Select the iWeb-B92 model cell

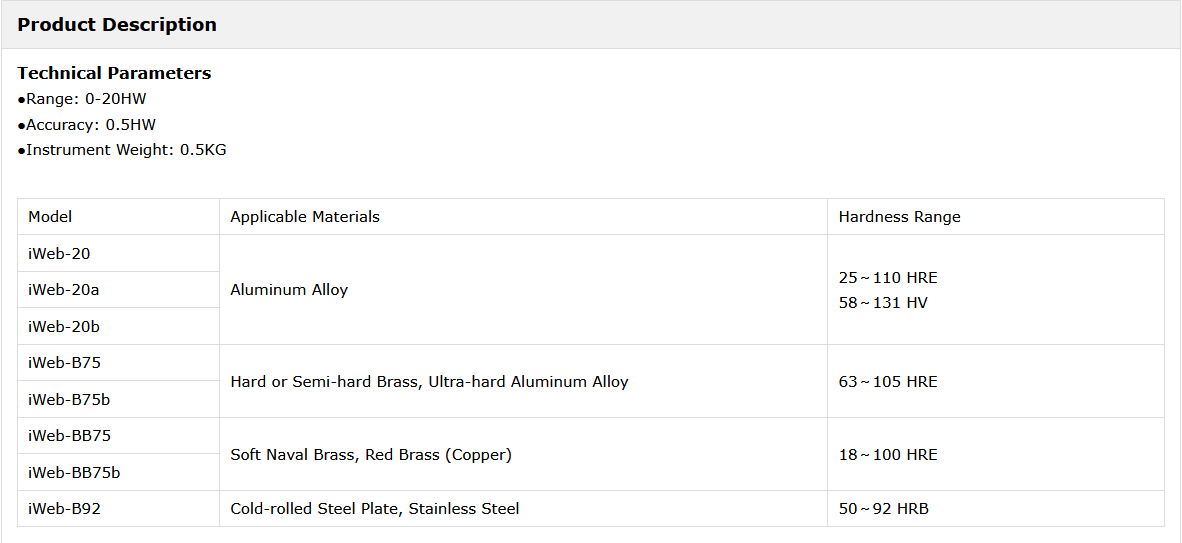click(64, 509)
